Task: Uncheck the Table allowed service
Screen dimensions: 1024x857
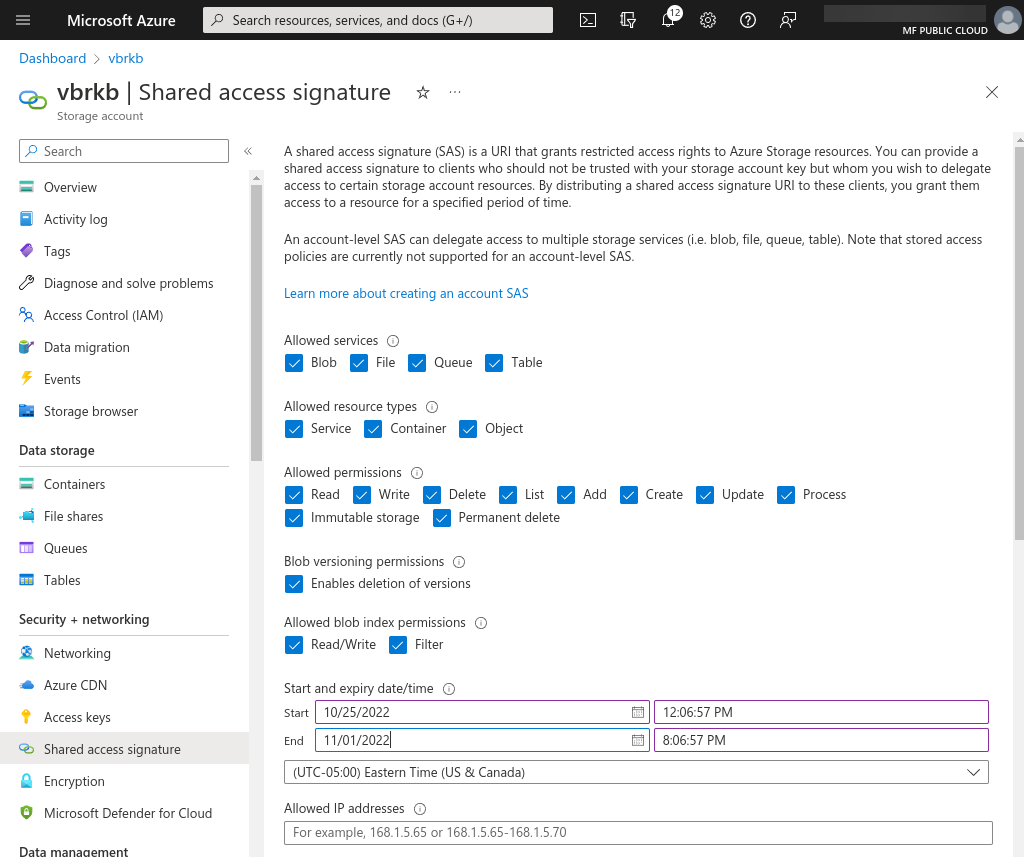Action: point(494,363)
